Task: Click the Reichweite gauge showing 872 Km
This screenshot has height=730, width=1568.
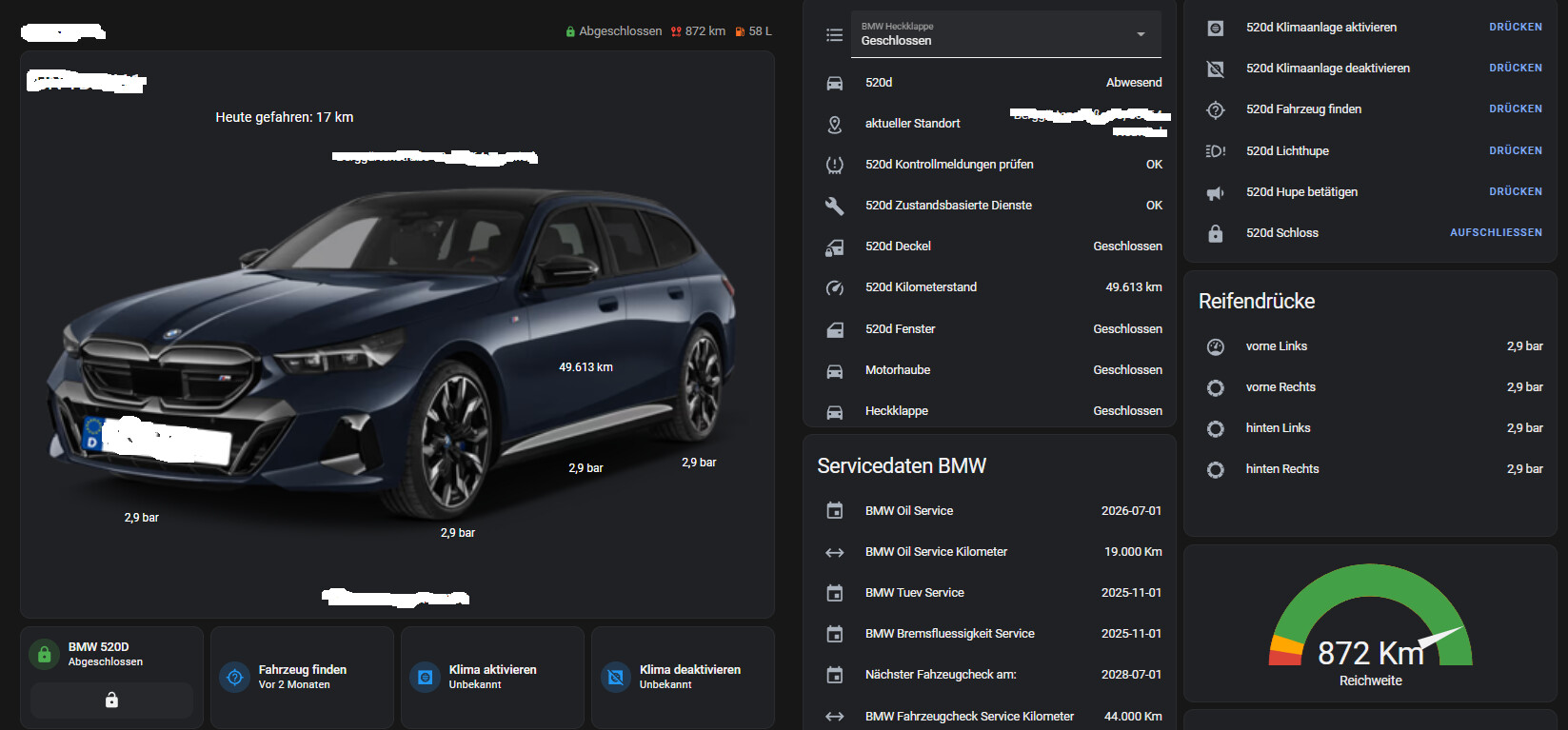Action: pyautogui.click(x=1371, y=624)
